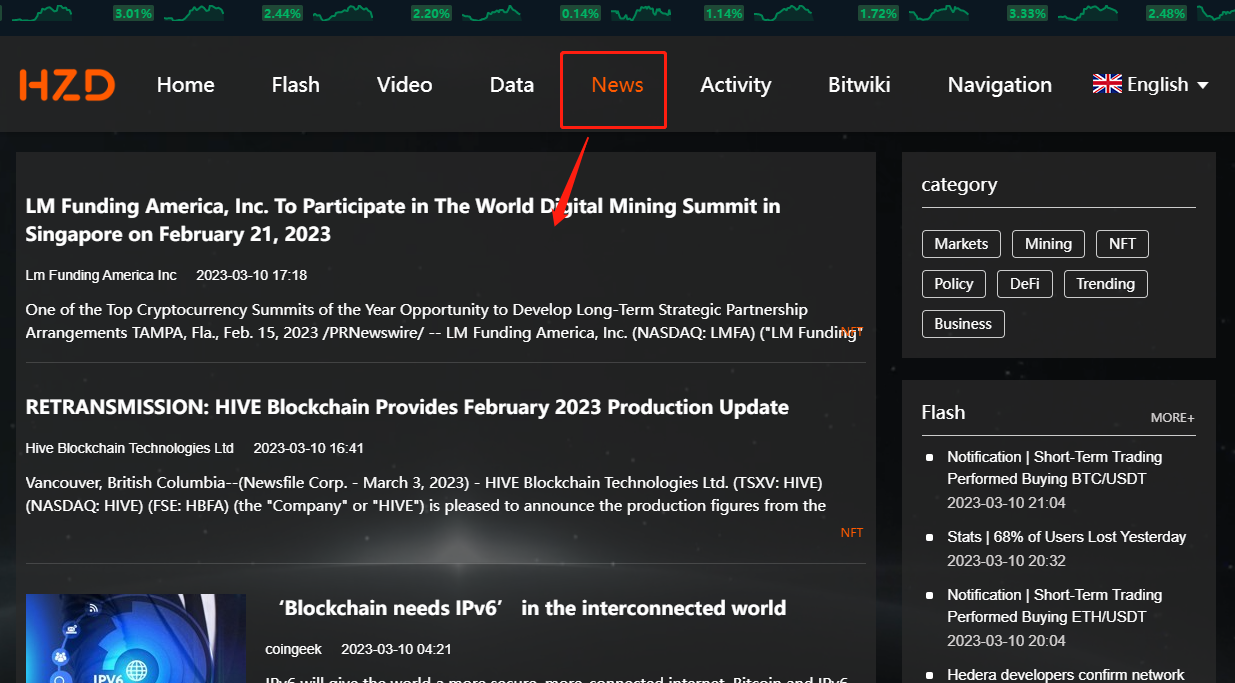
Task: Click the 0.14% ticker badge
Action: [x=580, y=14]
